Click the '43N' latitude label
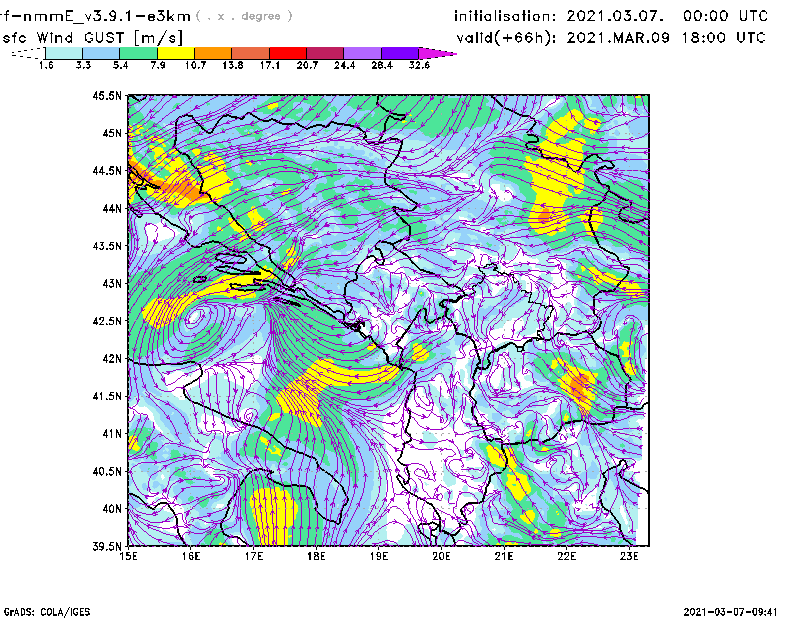 (x=112, y=283)
